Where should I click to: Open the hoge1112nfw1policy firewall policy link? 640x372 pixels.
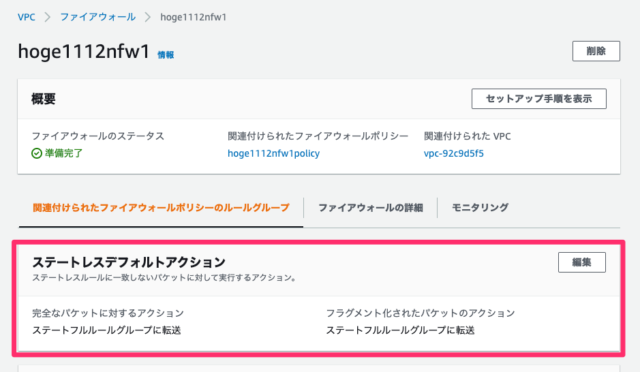273,154
